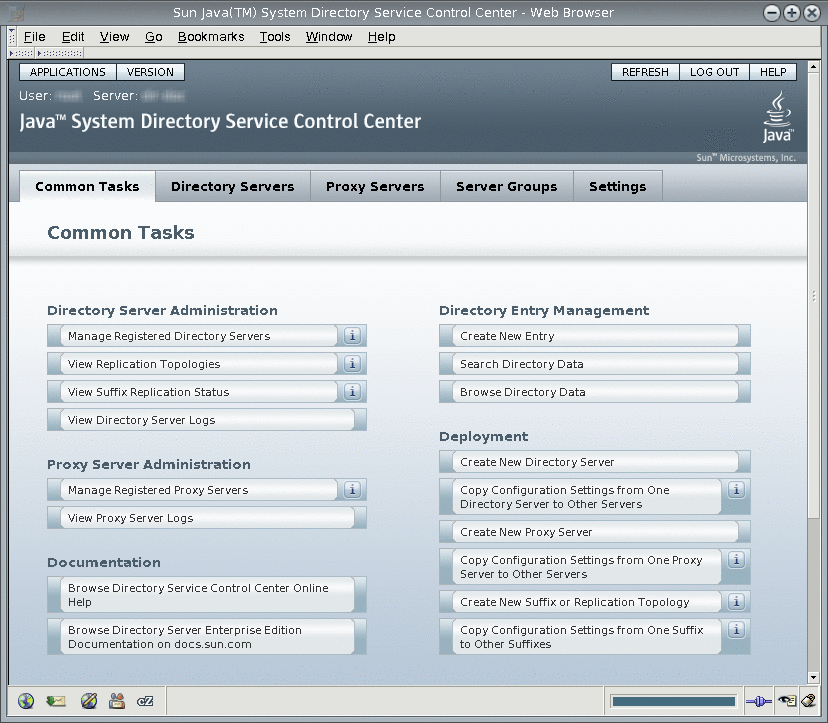Click the cookie/privacy eye icon in status bar
The width and height of the screenshot is (828, 723).
(x=787, y=701)
